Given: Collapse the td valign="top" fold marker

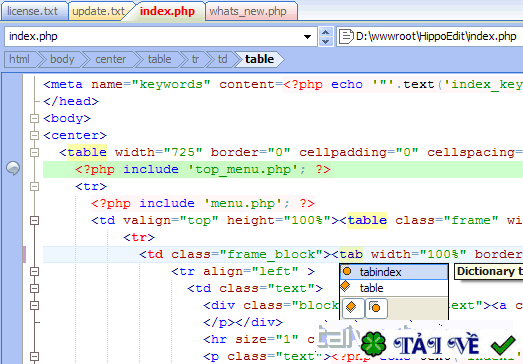Looking at the screenshot, I should click(x=34, y=221).
